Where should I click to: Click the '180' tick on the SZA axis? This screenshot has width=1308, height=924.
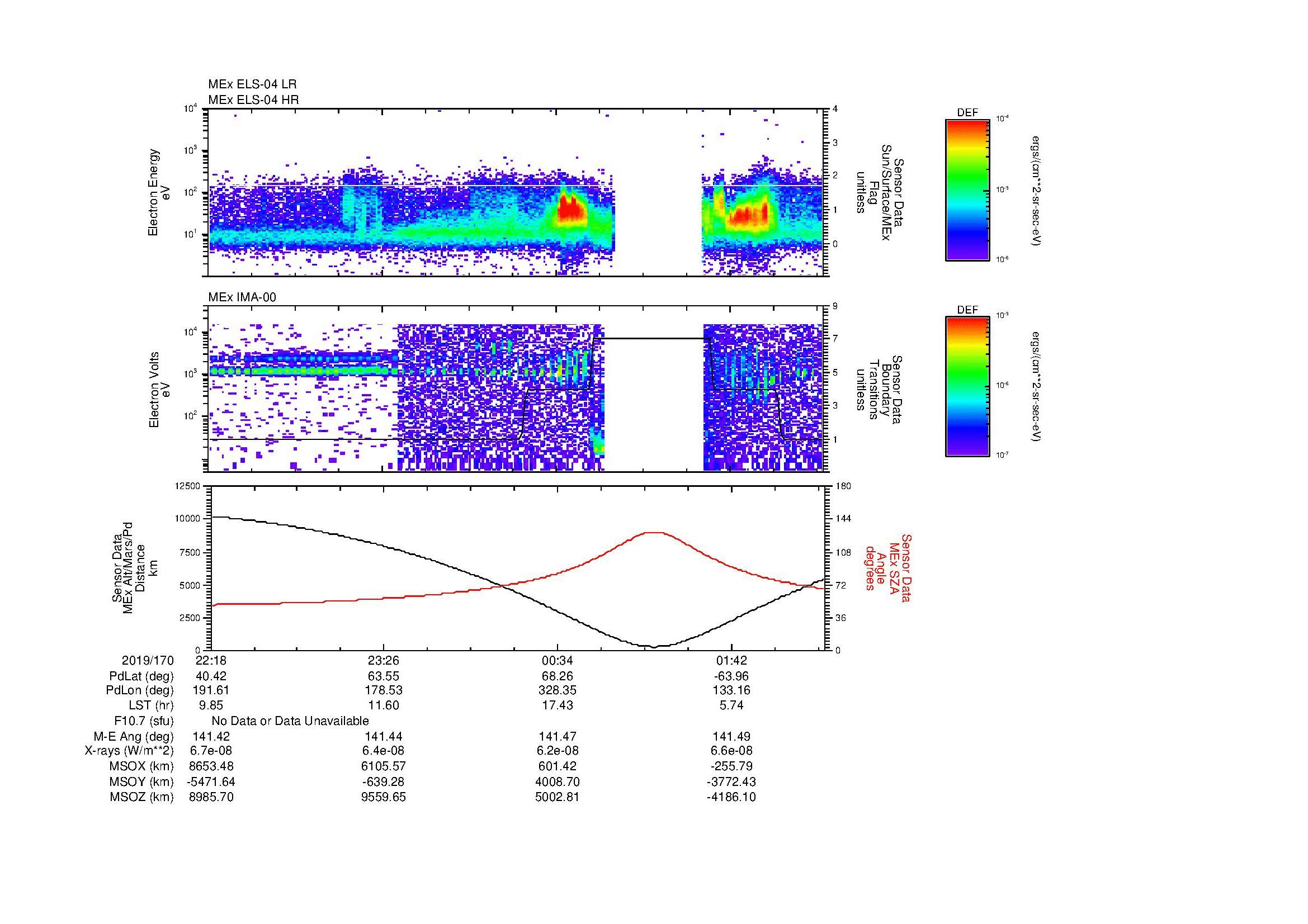(843, 486)
